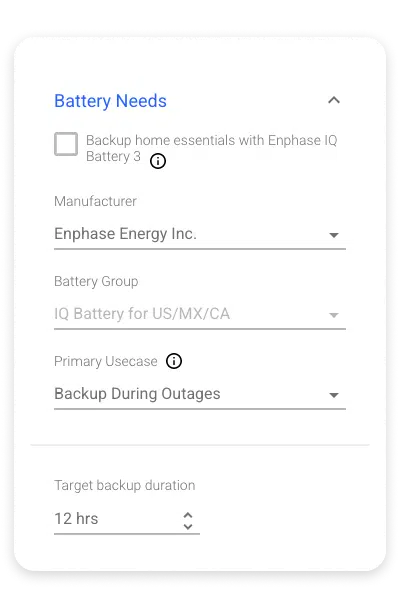
Task: Open info icon next to Primary Usecase
Action: click(174, 361)
